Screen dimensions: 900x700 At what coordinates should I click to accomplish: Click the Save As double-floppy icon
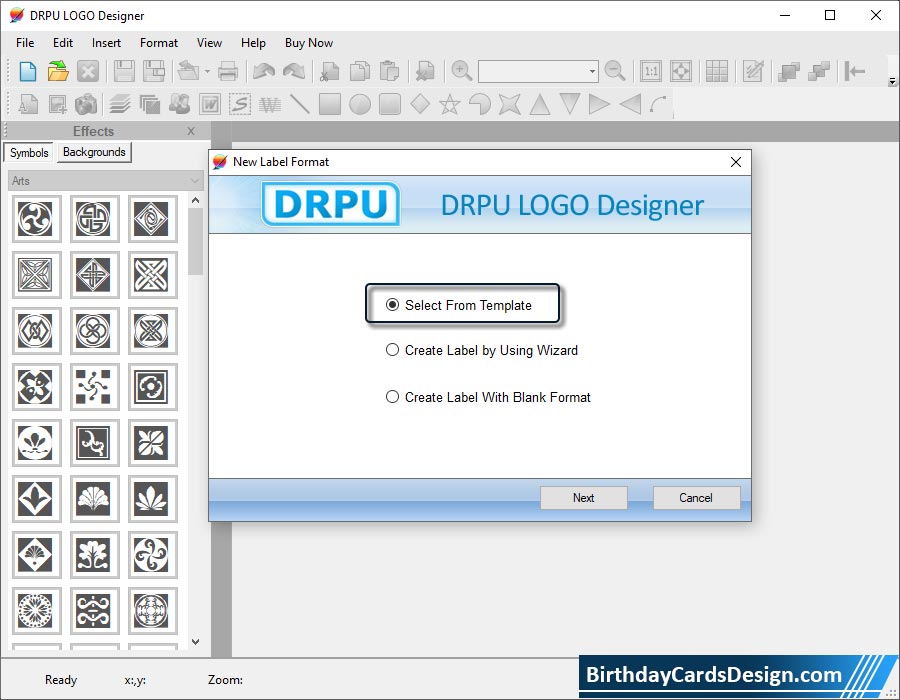(x=154, y=71)
